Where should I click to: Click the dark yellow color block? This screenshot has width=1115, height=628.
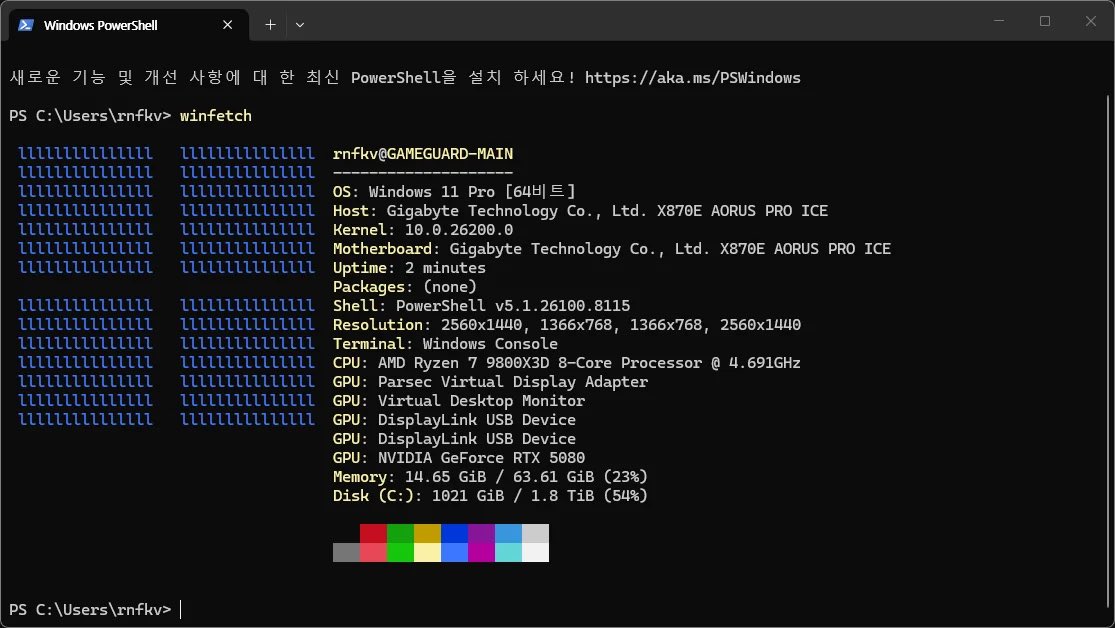point(427,533)
